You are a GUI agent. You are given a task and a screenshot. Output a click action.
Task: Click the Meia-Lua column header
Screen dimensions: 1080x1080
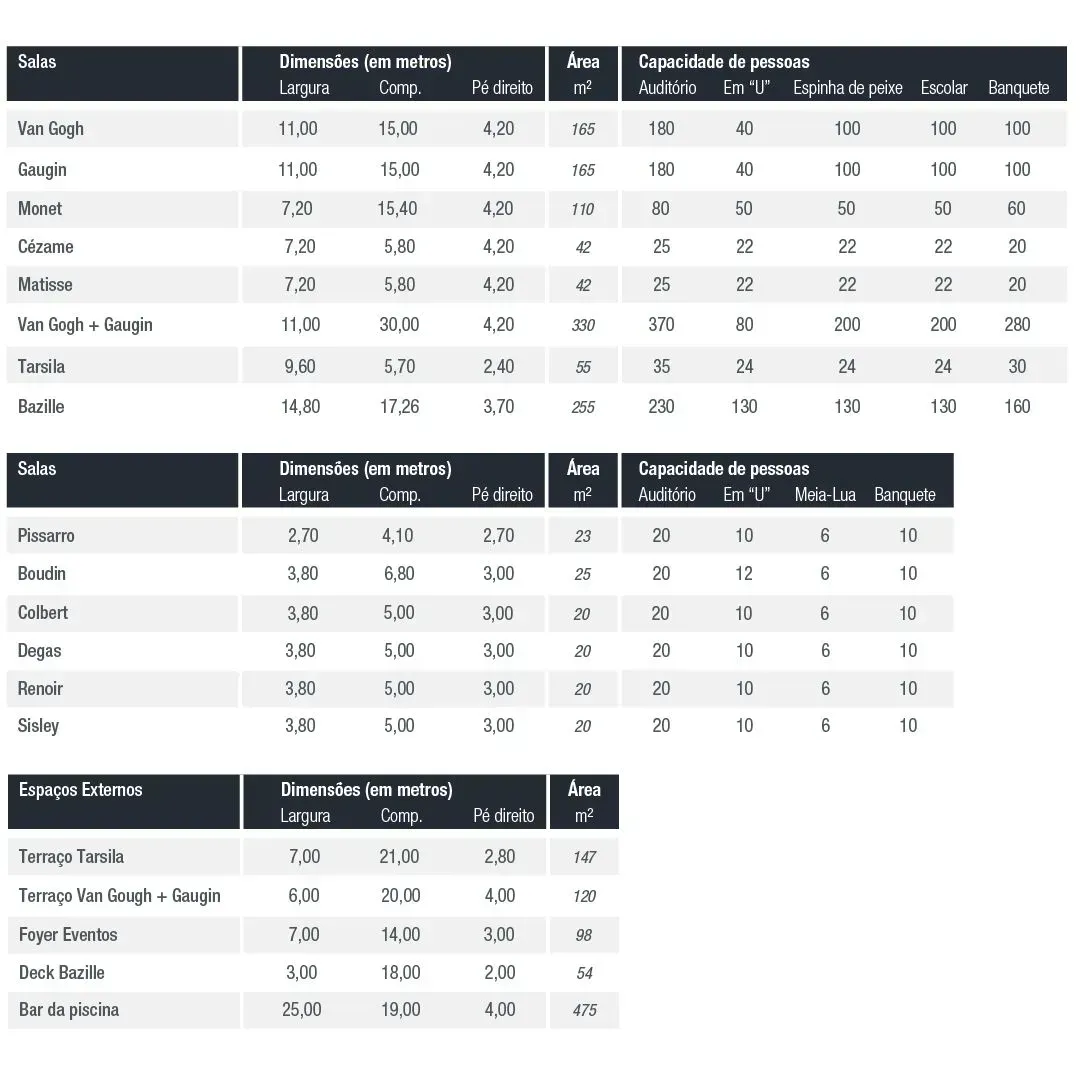coord(824,495)
